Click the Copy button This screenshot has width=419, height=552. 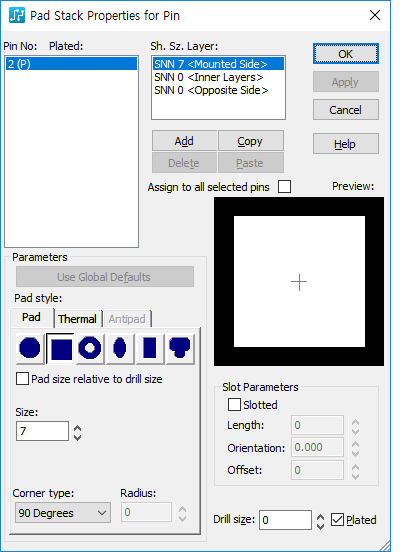click(251, 141)
